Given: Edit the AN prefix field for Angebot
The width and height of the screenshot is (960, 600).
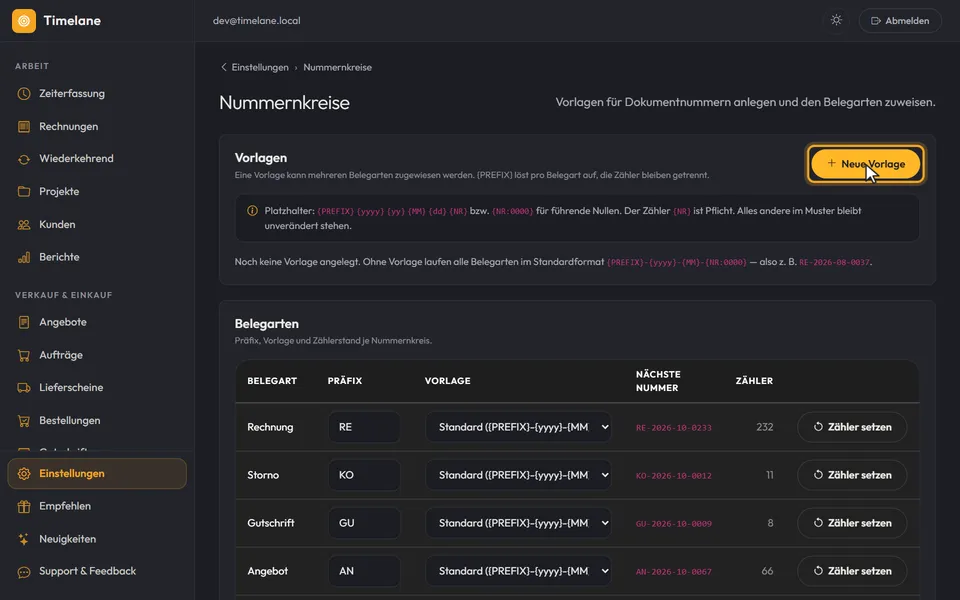Looking at the screenshot, I should pos(364,571).
